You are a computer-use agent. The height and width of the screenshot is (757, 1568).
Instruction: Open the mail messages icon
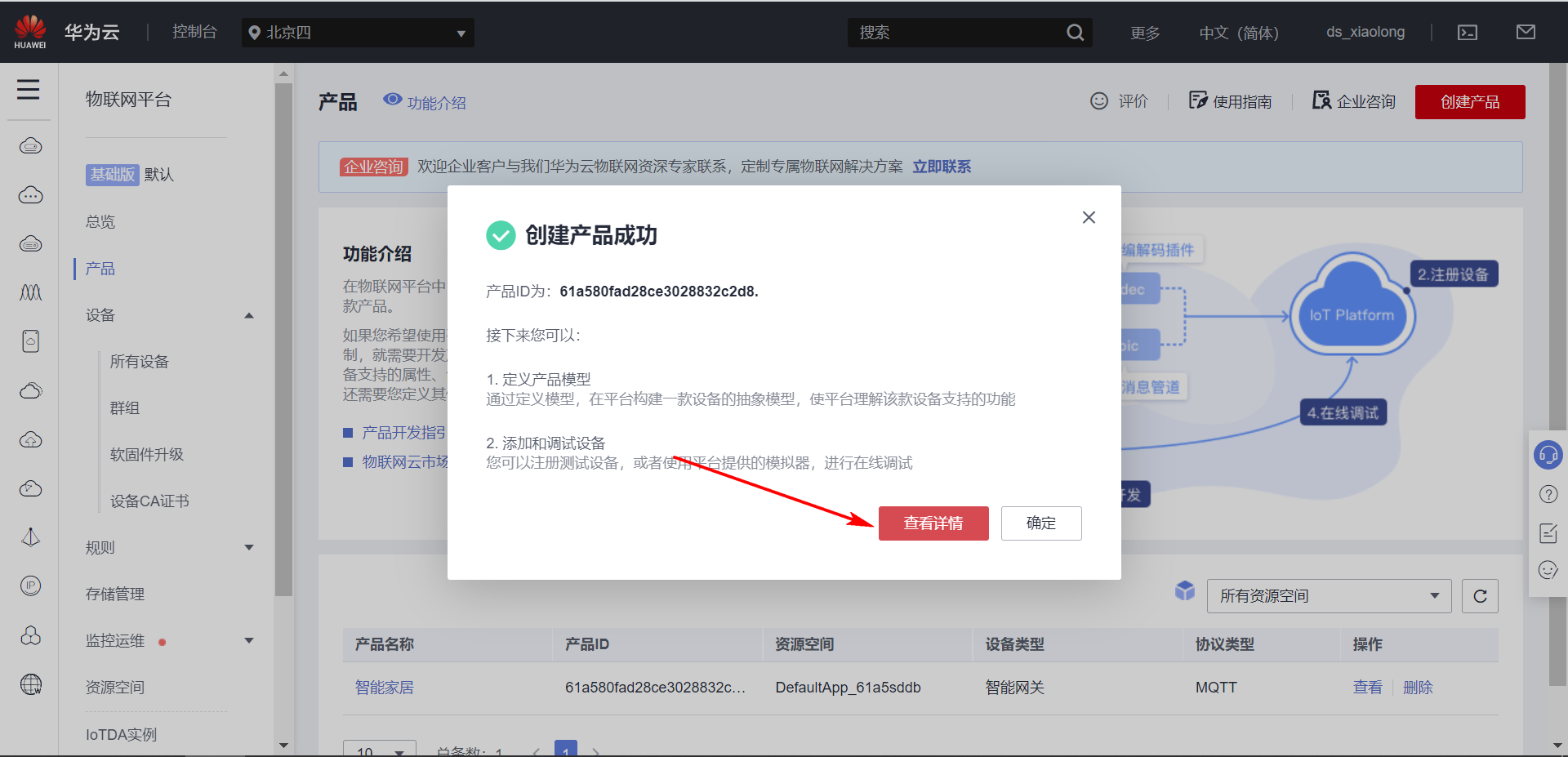click(x=1526, y=32)
